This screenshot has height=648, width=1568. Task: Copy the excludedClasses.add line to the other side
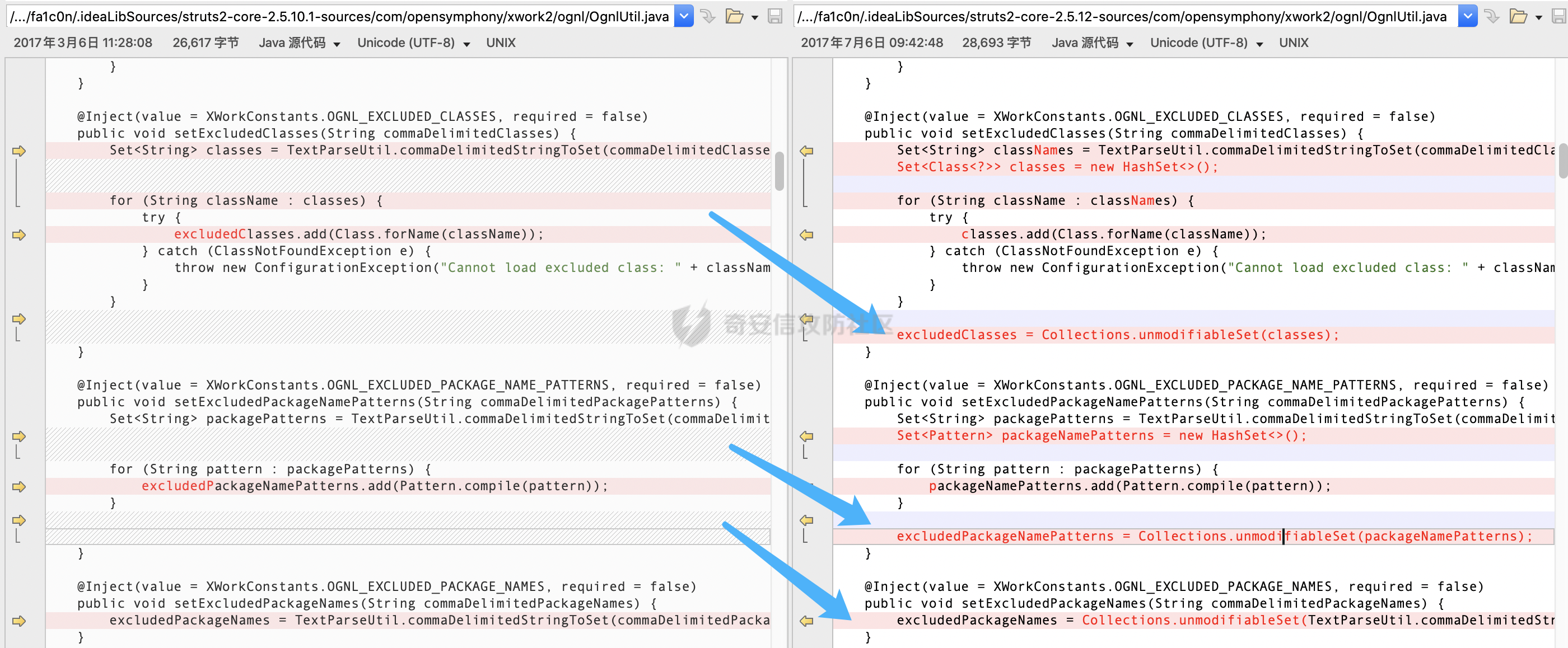19,235
